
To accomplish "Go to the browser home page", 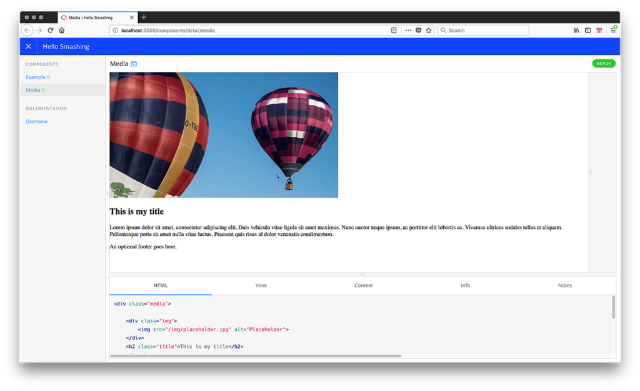I will coord(62,30).
